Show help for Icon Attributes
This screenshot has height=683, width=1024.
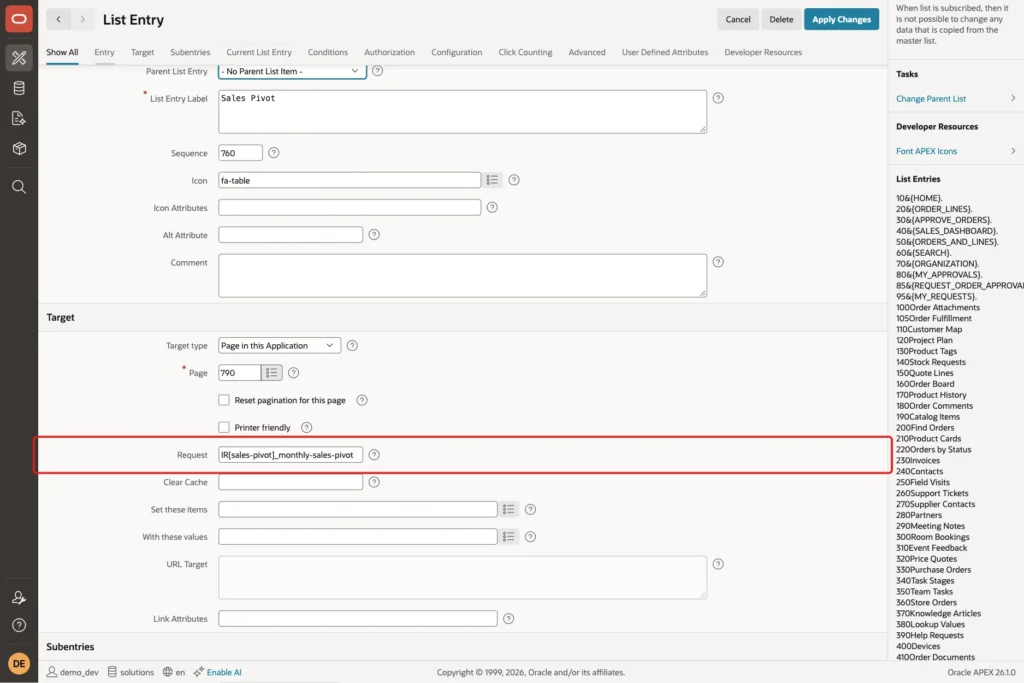492,207
